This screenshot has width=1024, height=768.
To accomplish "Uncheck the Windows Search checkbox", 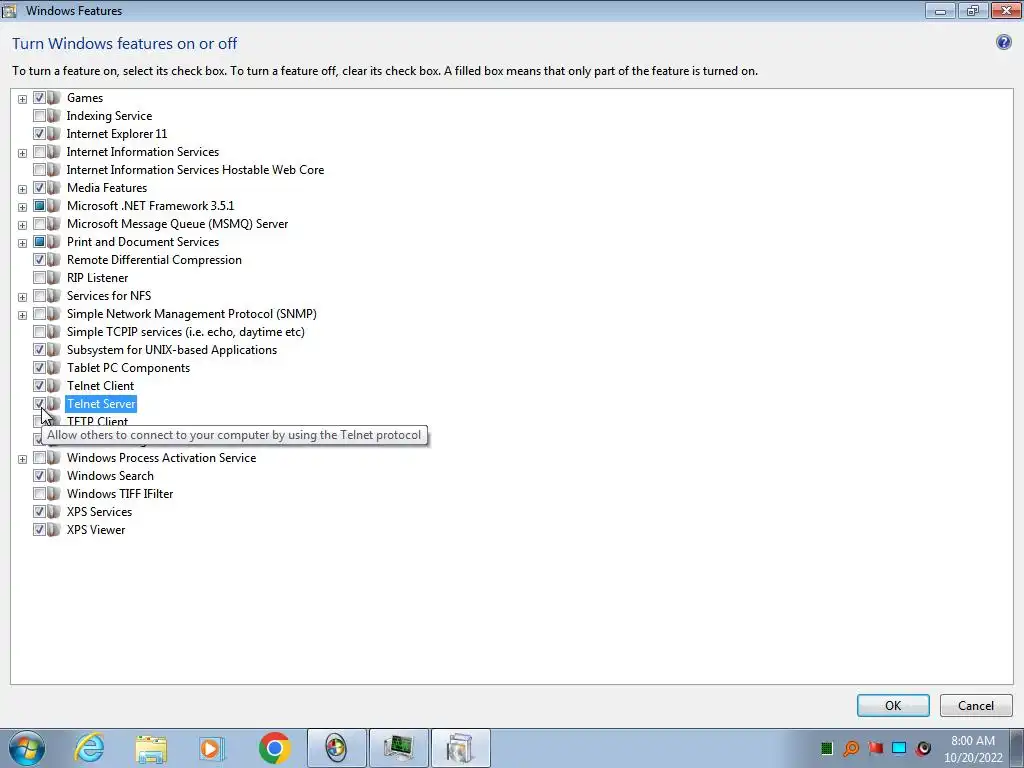I will click(39, 476).
